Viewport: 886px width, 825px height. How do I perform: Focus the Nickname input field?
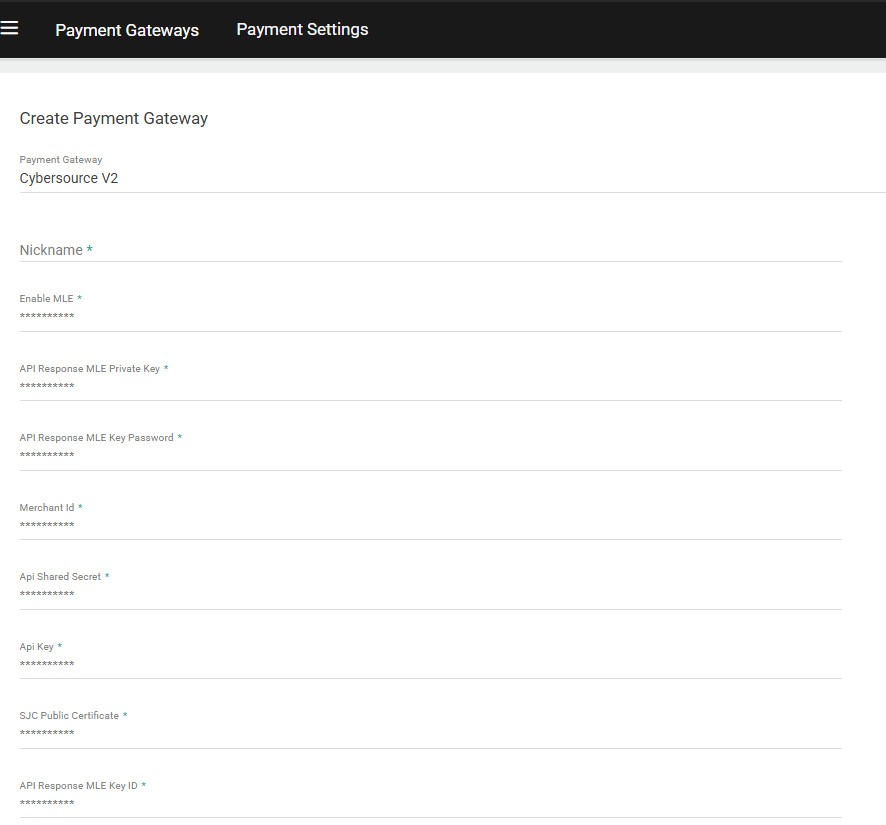point(431,250)
